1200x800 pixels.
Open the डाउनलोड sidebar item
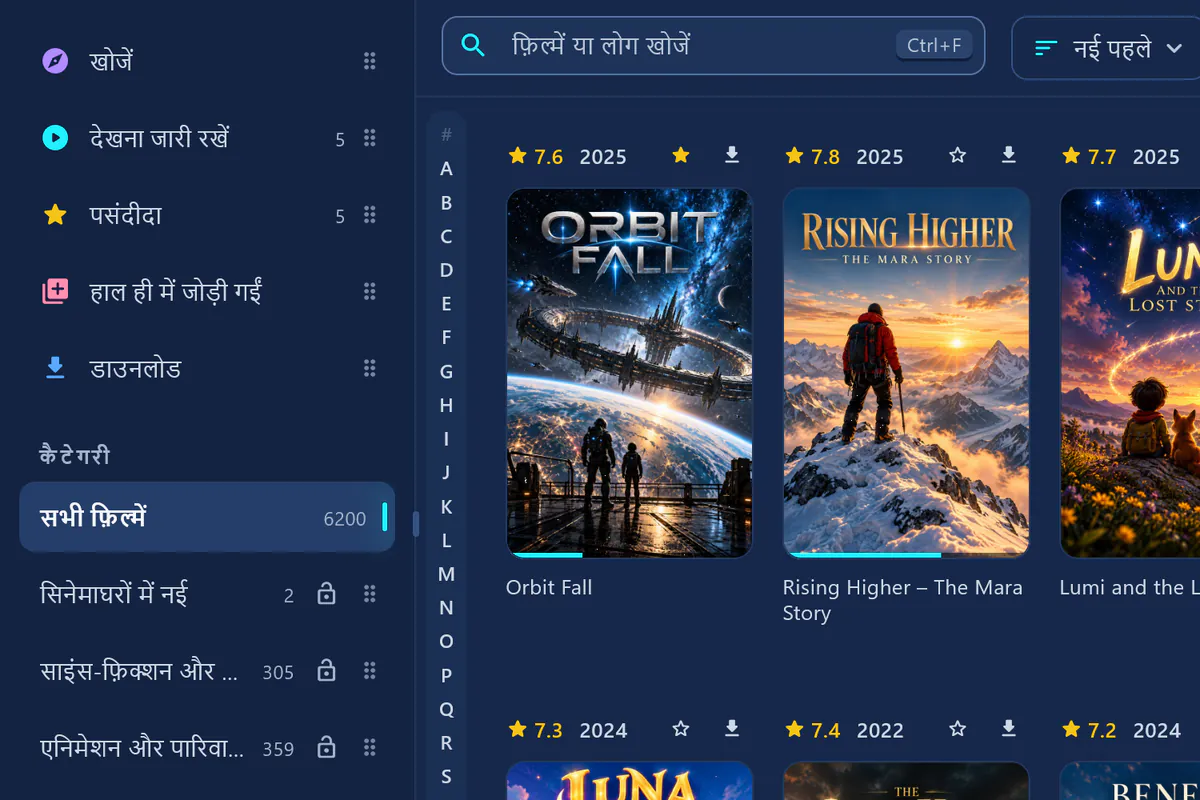point(207,368)
